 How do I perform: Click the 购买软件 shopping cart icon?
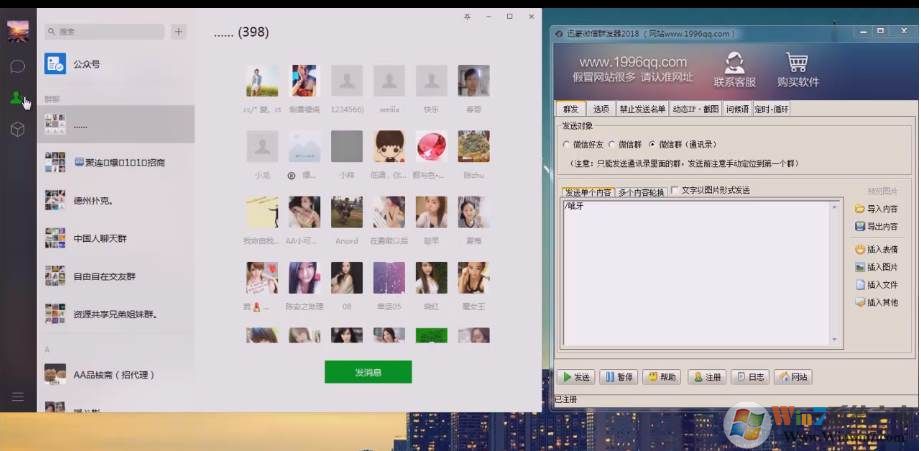796,68
